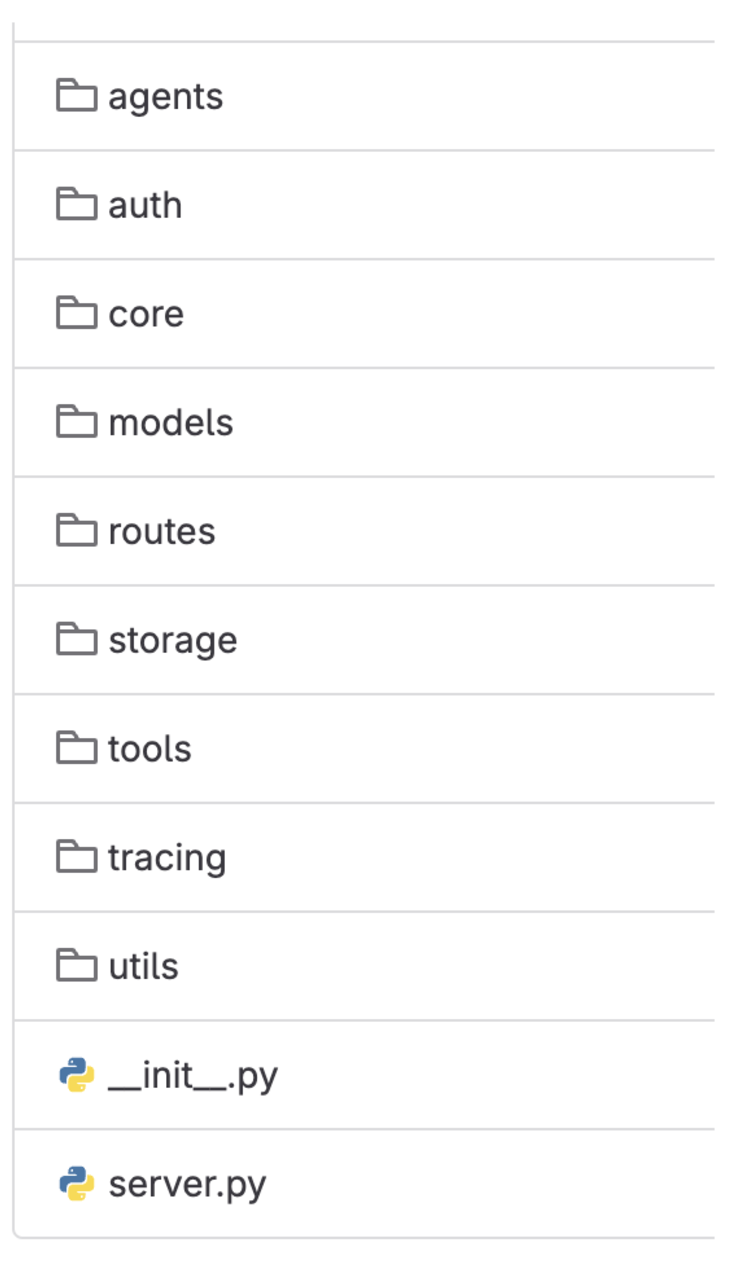Image resolution: width=756 pixels, height=1286 pixels.
Task: Click the models folder icon
Action: (76, 423)
